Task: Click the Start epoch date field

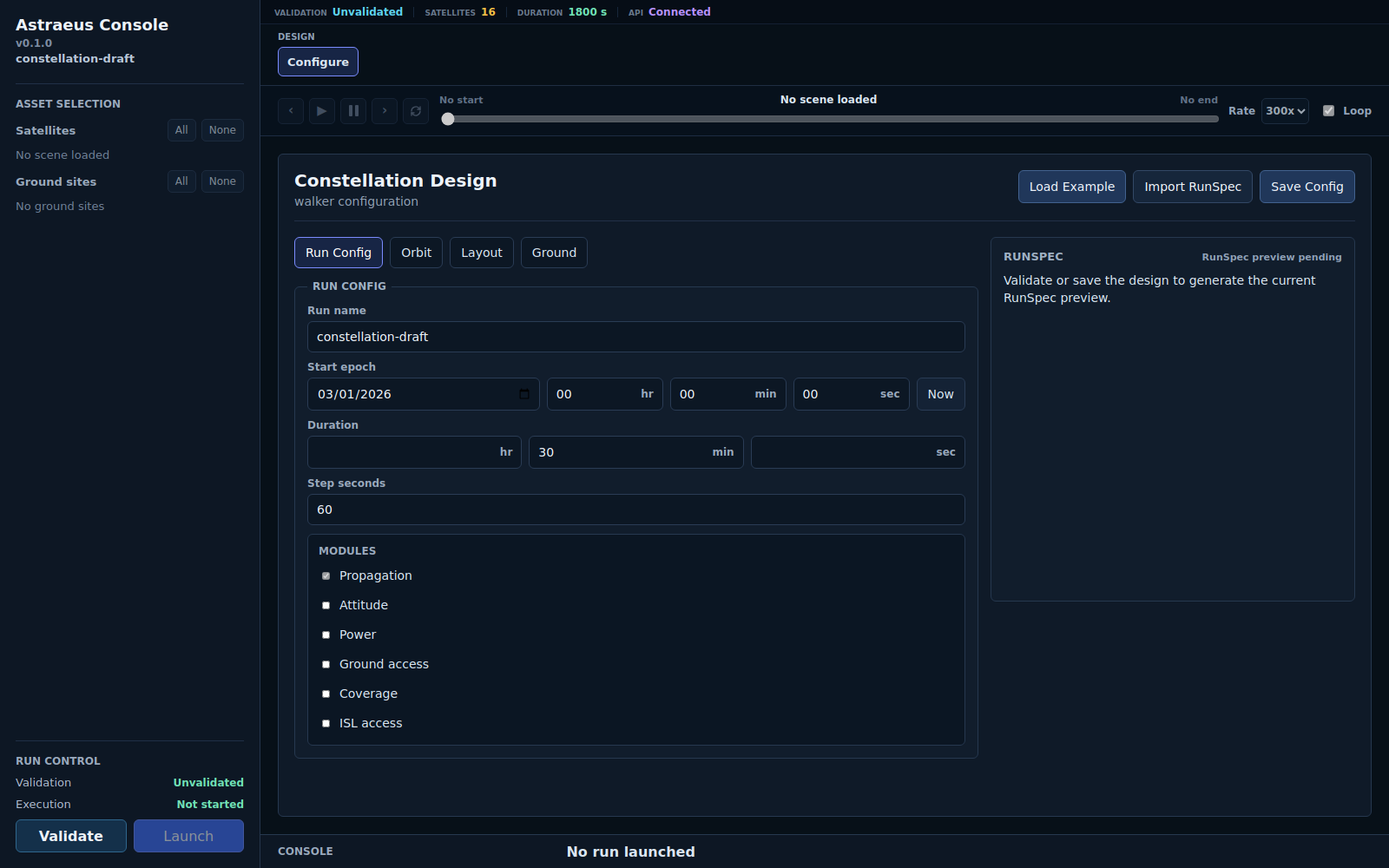Action: click(424, 394)
